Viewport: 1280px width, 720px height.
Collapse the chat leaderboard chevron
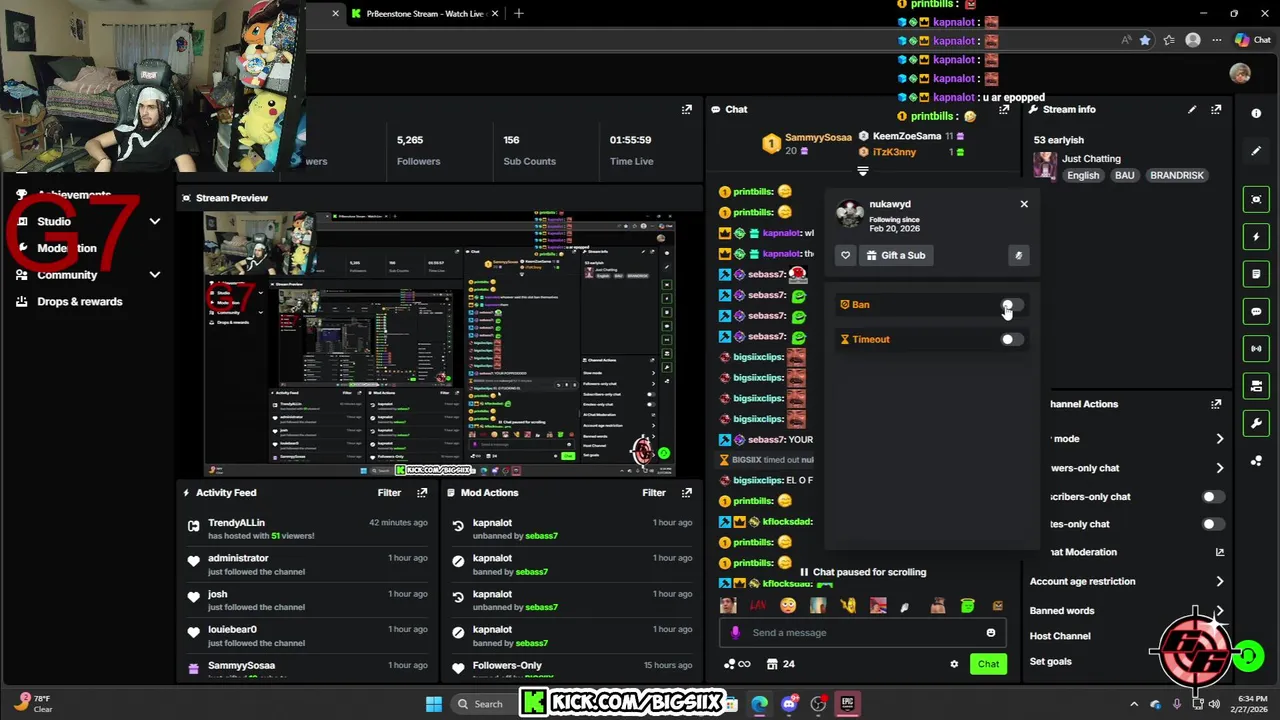pos(863,172)
